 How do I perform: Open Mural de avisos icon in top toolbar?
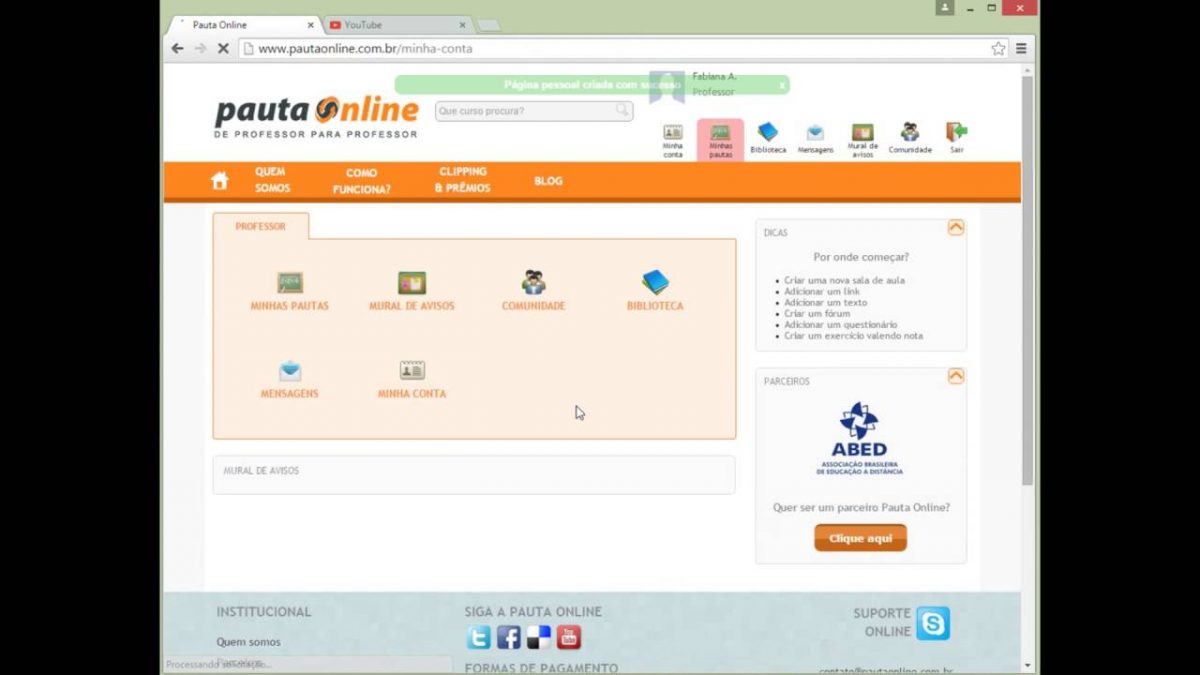click(862, 141)
